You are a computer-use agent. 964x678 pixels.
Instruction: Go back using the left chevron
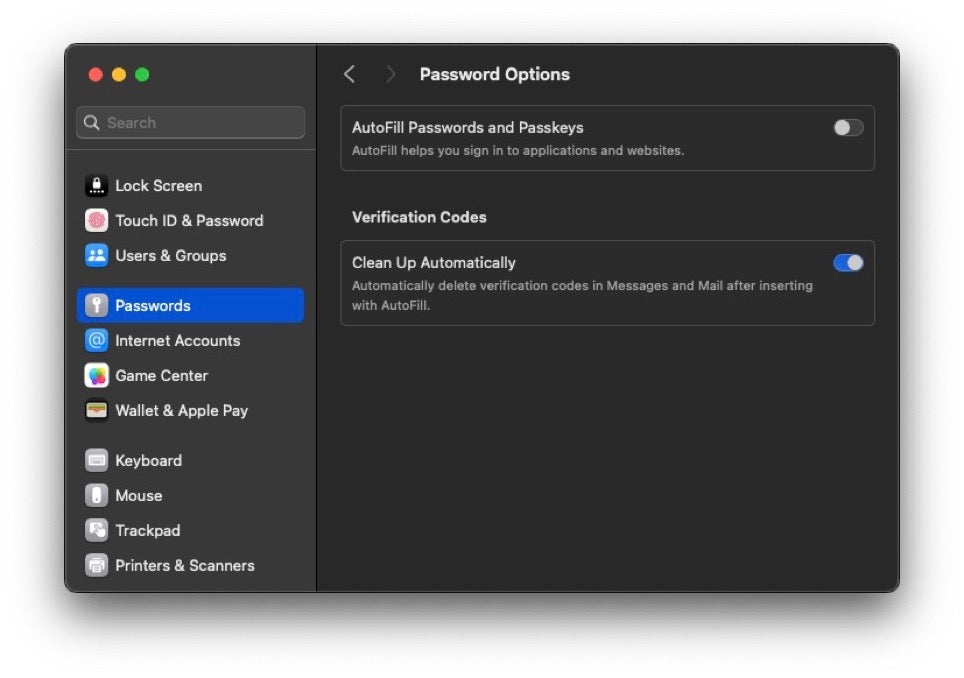(x=349, y=74)
